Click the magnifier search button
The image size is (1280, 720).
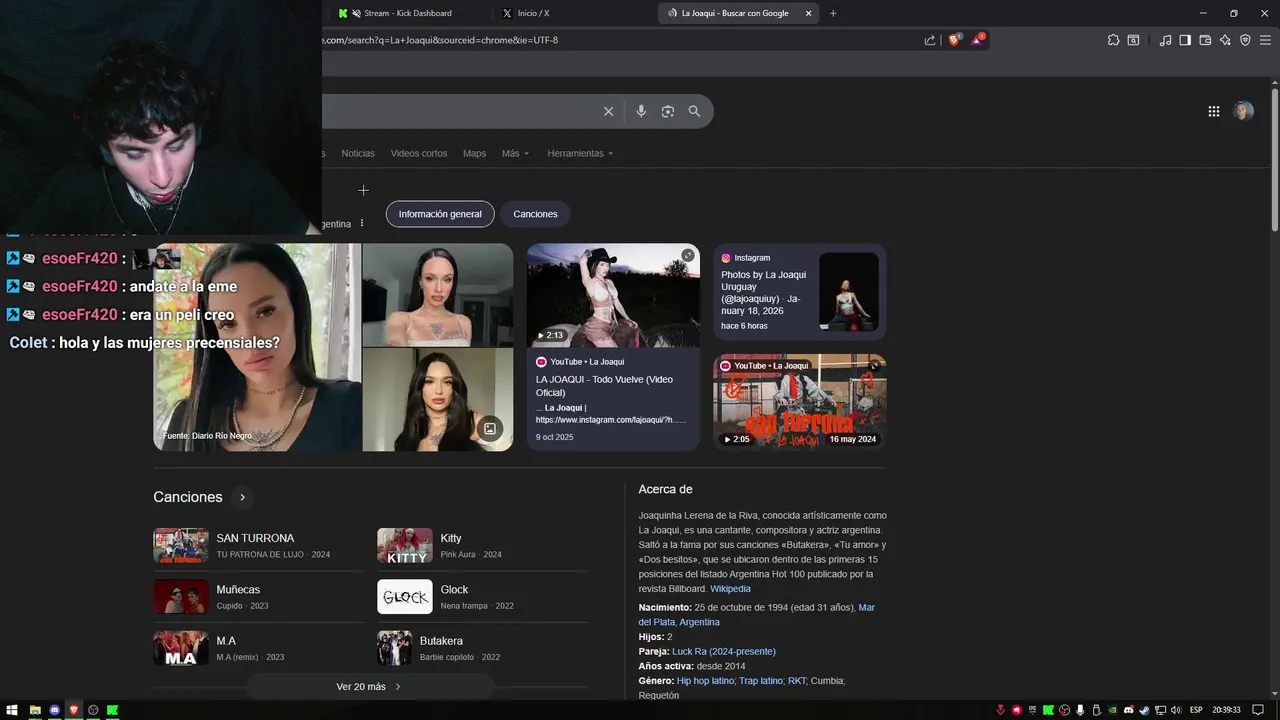tap(694, 111)
